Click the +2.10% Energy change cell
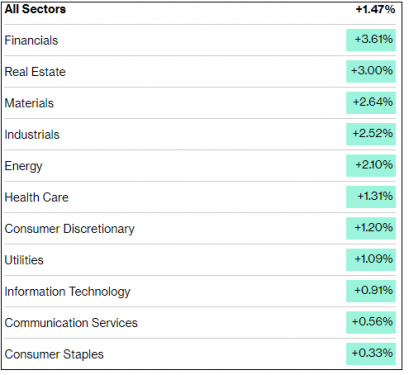409x375 pixels. click(x=371, y=165)
